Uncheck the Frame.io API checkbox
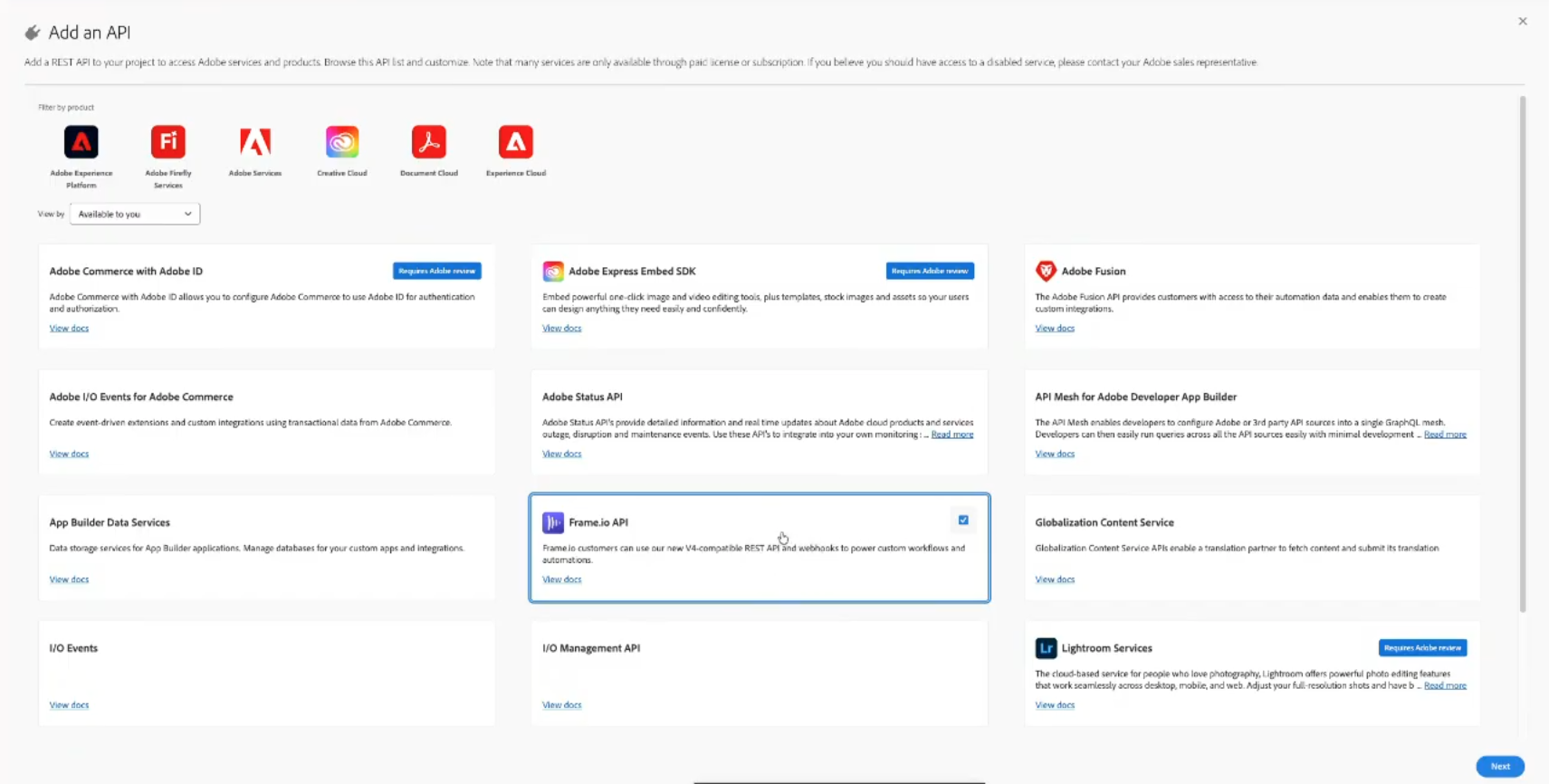This screenshot has height=784, width=1549. (963, 521)
